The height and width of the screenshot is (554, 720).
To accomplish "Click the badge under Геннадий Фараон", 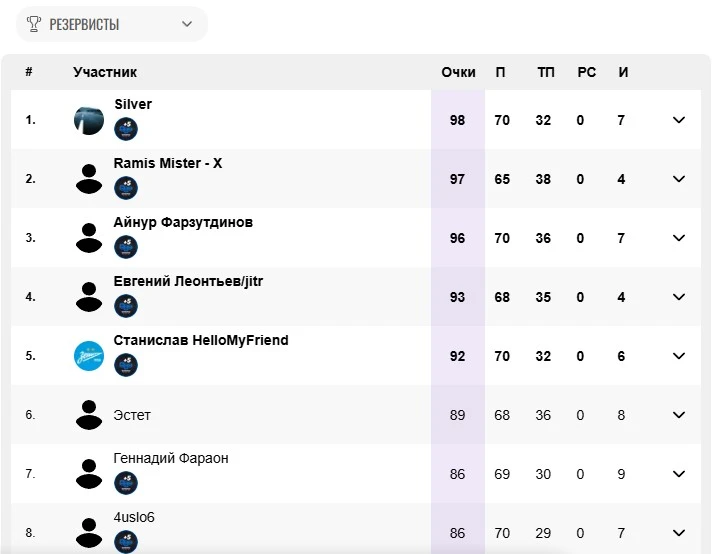I will [x=126, y=483].
